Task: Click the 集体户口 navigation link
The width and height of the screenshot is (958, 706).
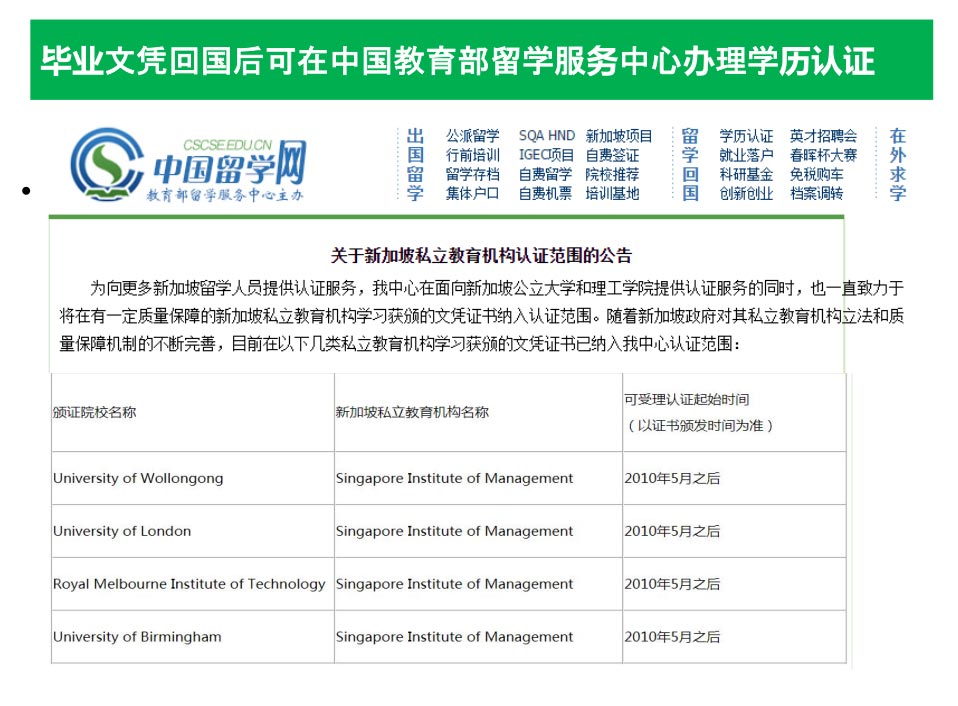Action: click(x=472, y=193)
